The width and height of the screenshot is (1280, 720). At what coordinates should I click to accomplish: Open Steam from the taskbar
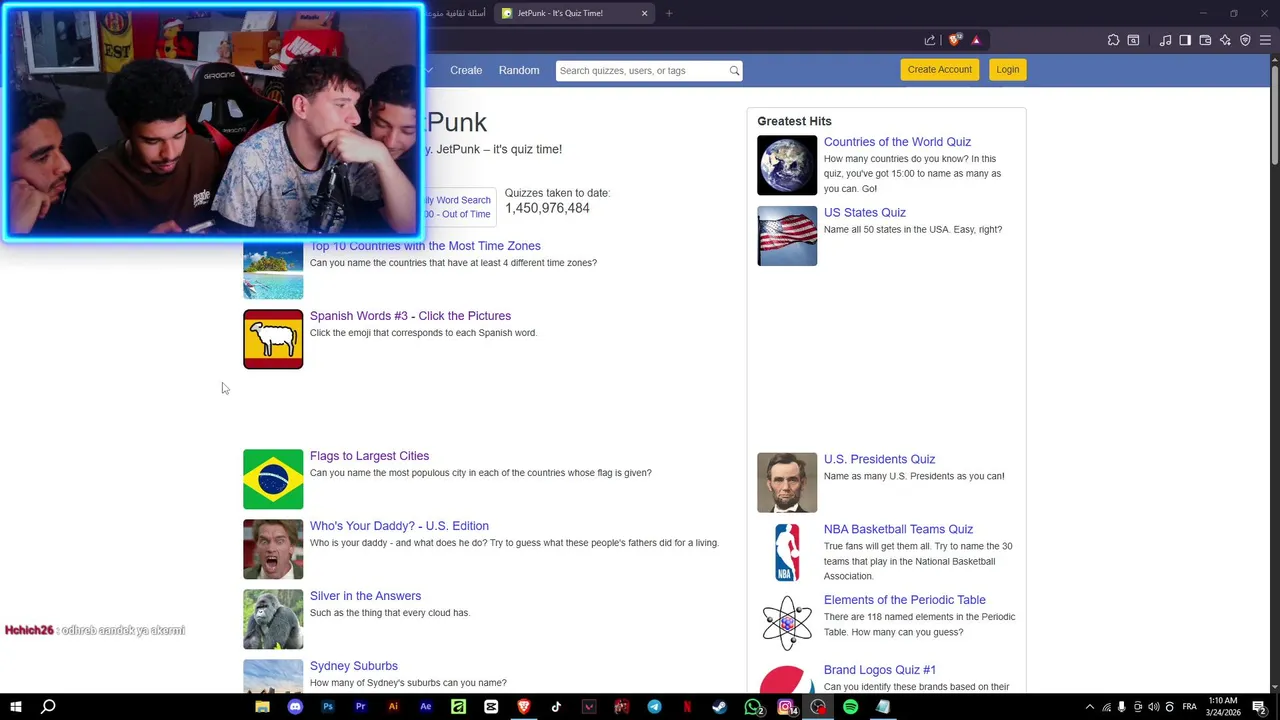(x=719, y=707)
